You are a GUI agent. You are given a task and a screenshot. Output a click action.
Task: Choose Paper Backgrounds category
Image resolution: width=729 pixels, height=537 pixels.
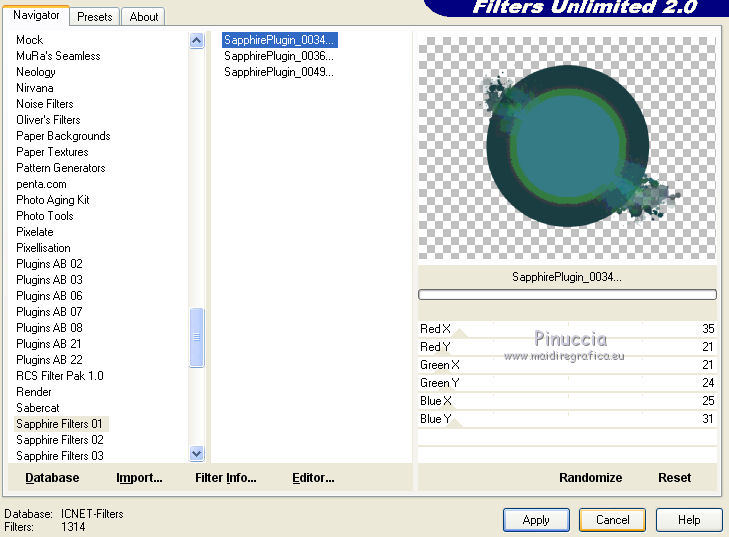[63, 136]
